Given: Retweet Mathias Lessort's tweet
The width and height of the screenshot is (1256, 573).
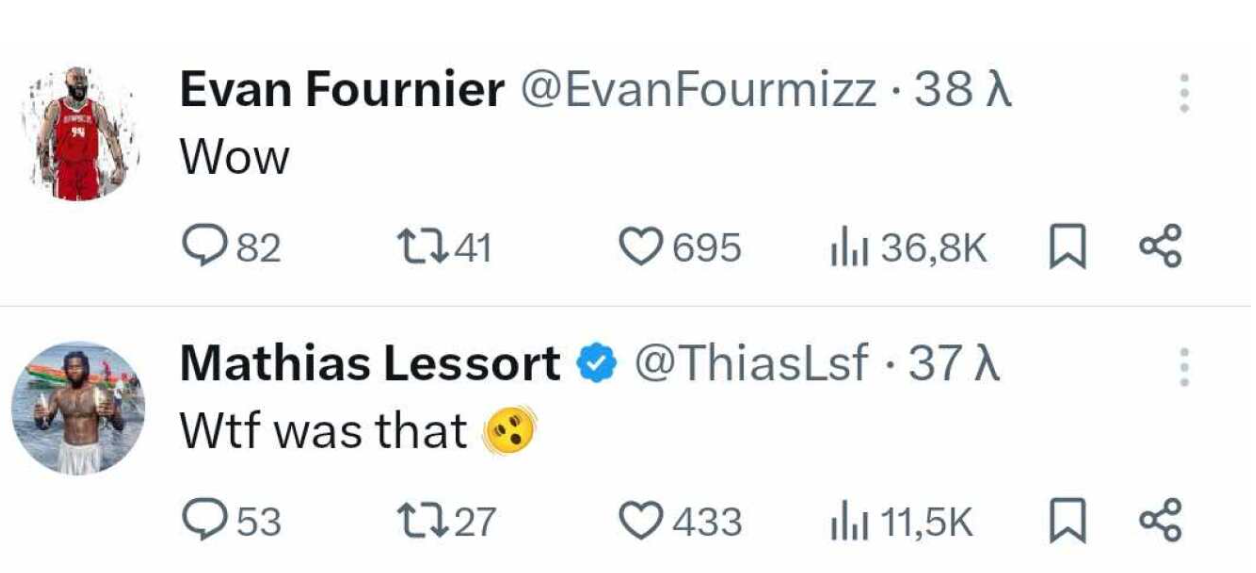Looking at the screenshot, I should click(414, 521).
